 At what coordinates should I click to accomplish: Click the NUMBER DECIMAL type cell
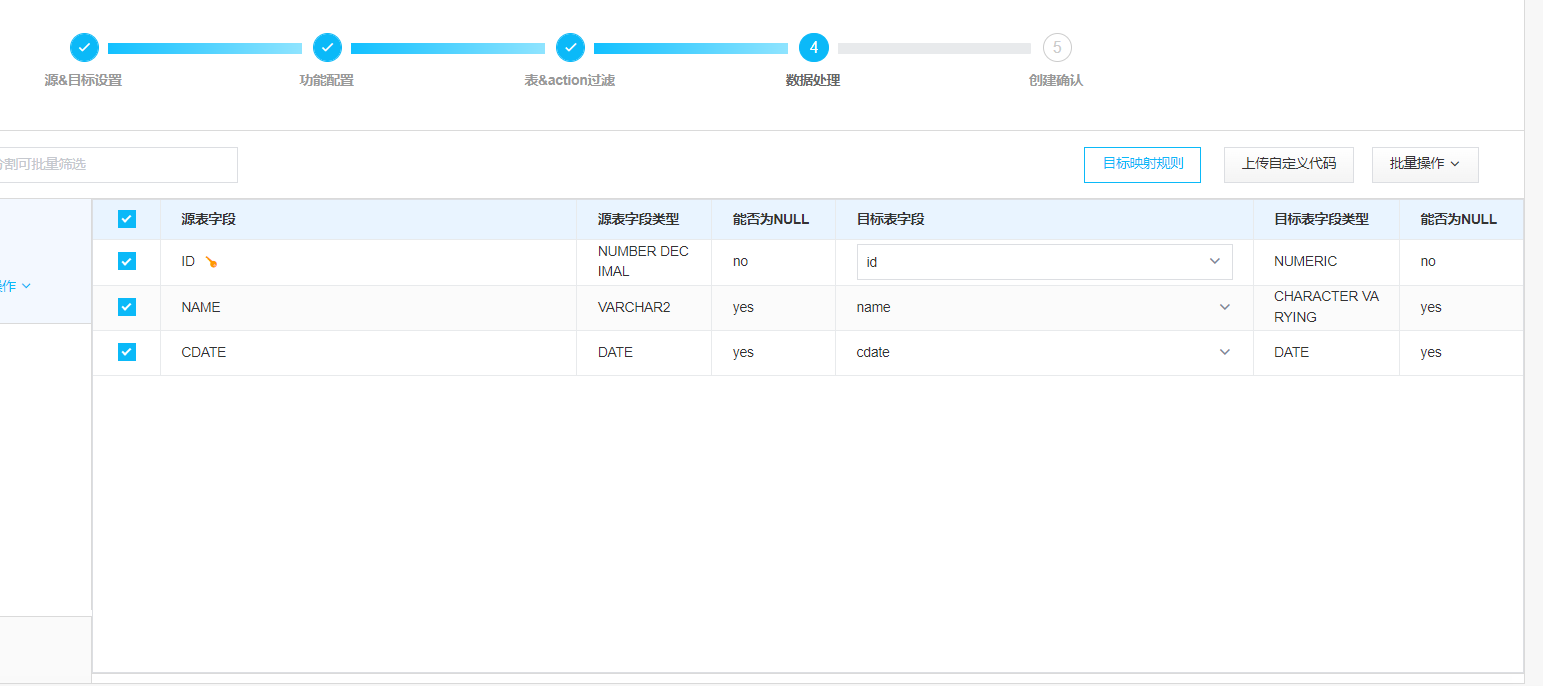[643, 261]
